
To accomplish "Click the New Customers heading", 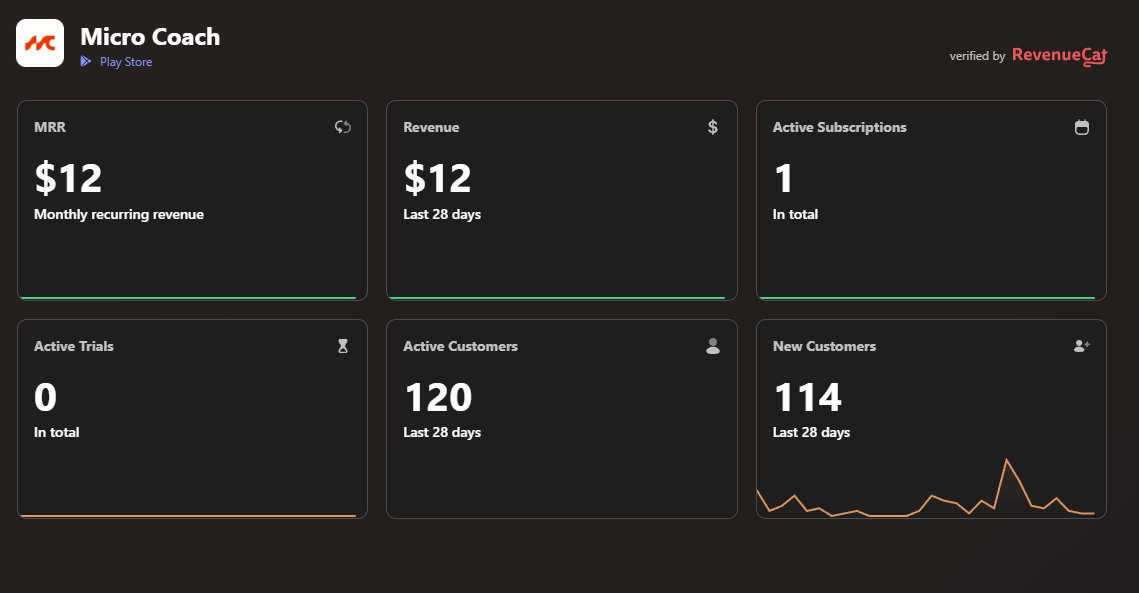I will 824,347.
